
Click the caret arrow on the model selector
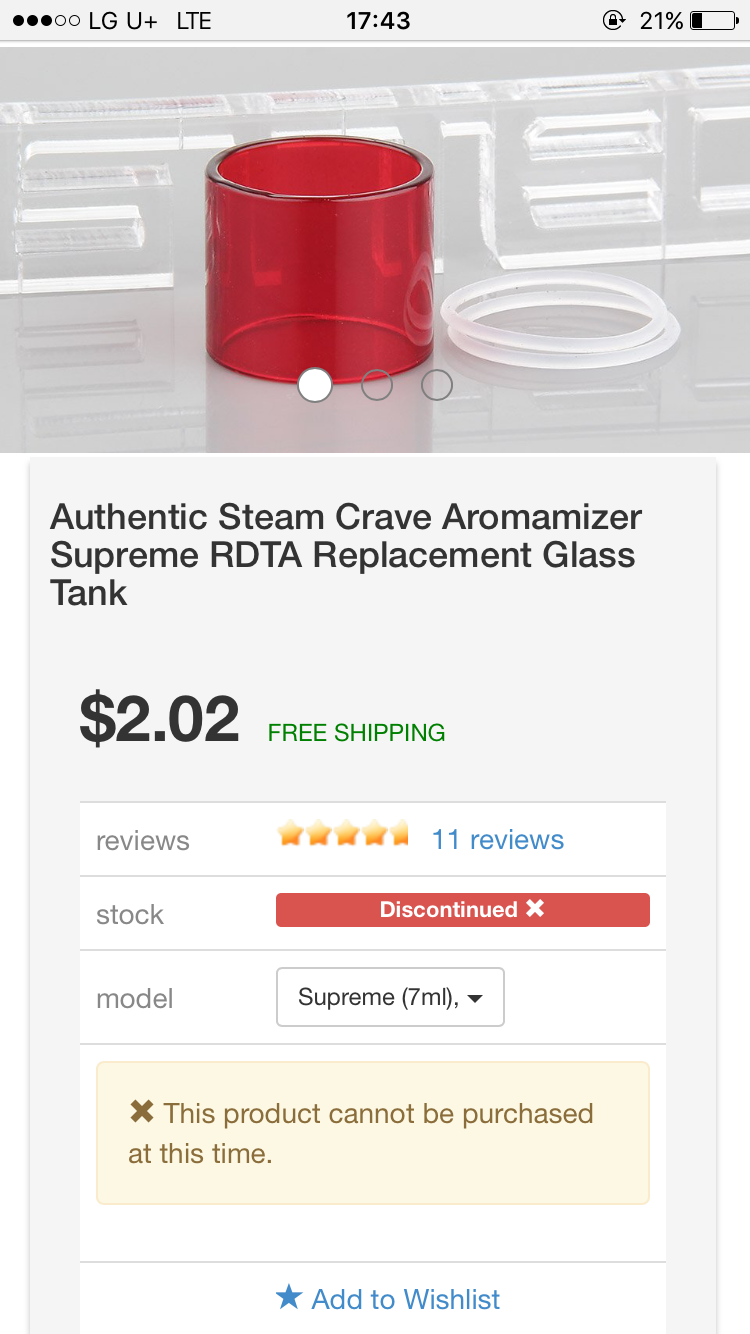click(475, 999)
